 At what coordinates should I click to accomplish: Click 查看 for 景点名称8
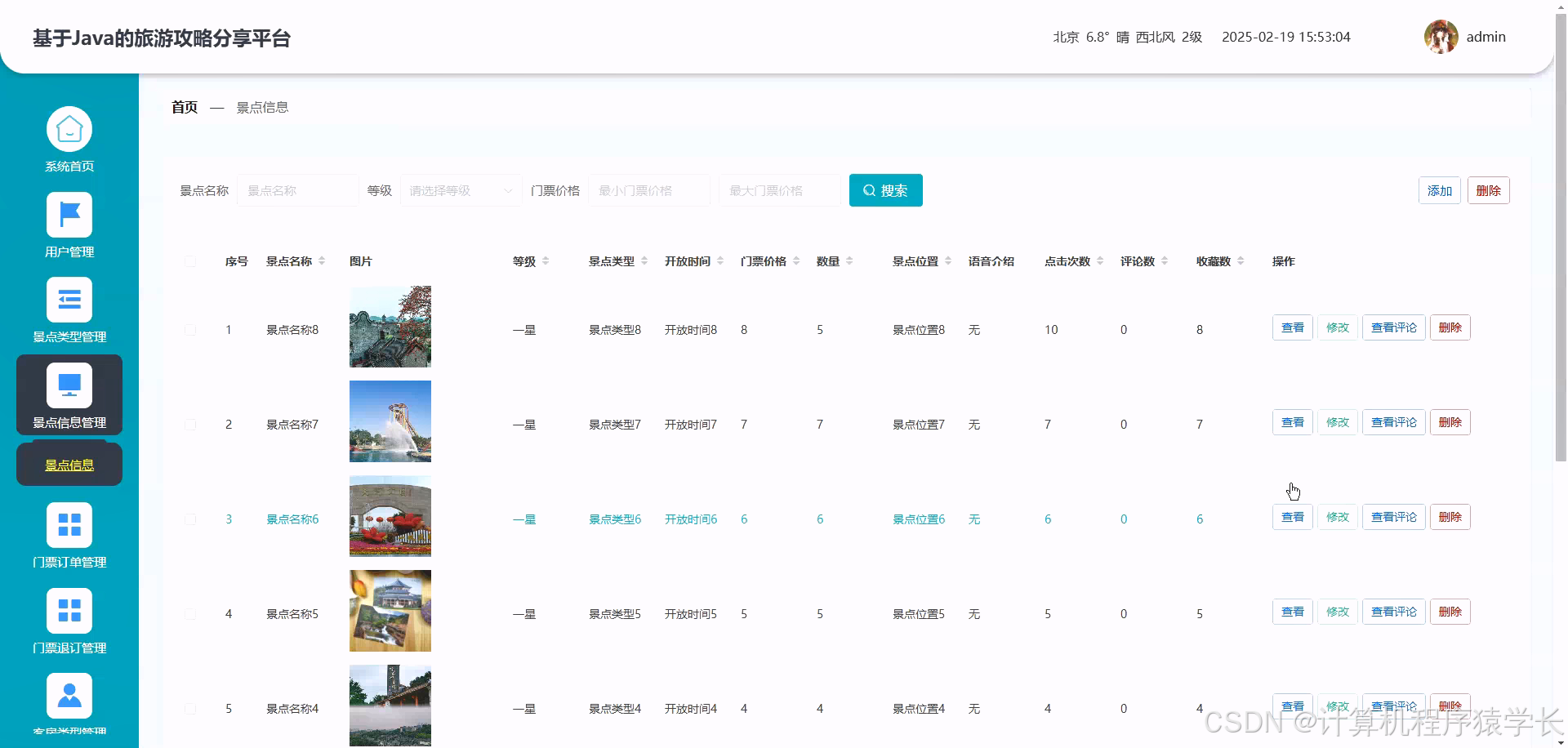click(x=1293, y=327)
